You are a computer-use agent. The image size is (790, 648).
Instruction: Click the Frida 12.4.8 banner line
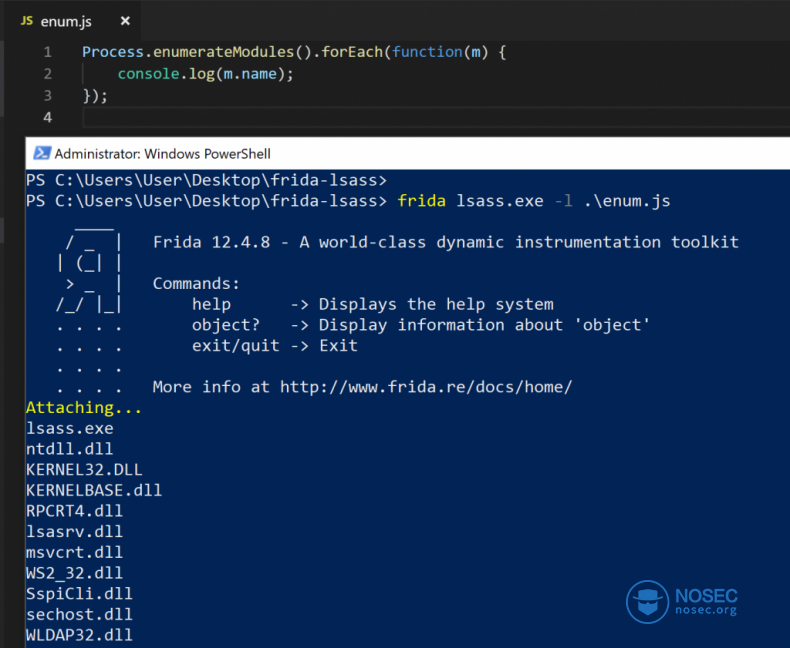445,242
